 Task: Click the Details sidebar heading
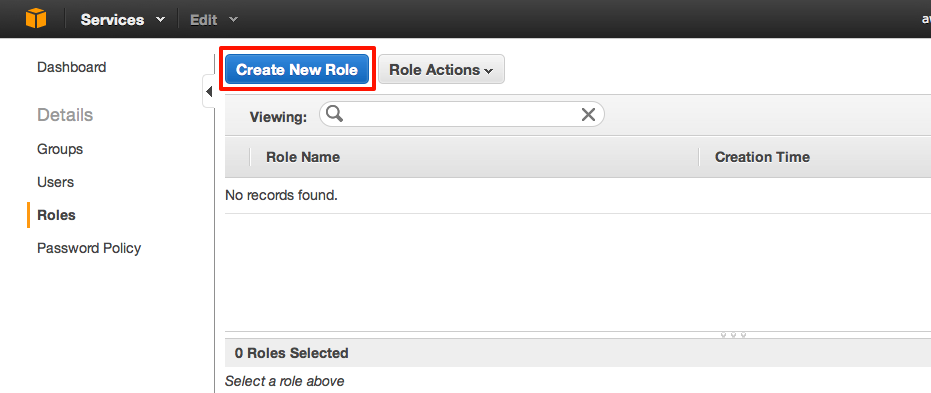point(65,115)
